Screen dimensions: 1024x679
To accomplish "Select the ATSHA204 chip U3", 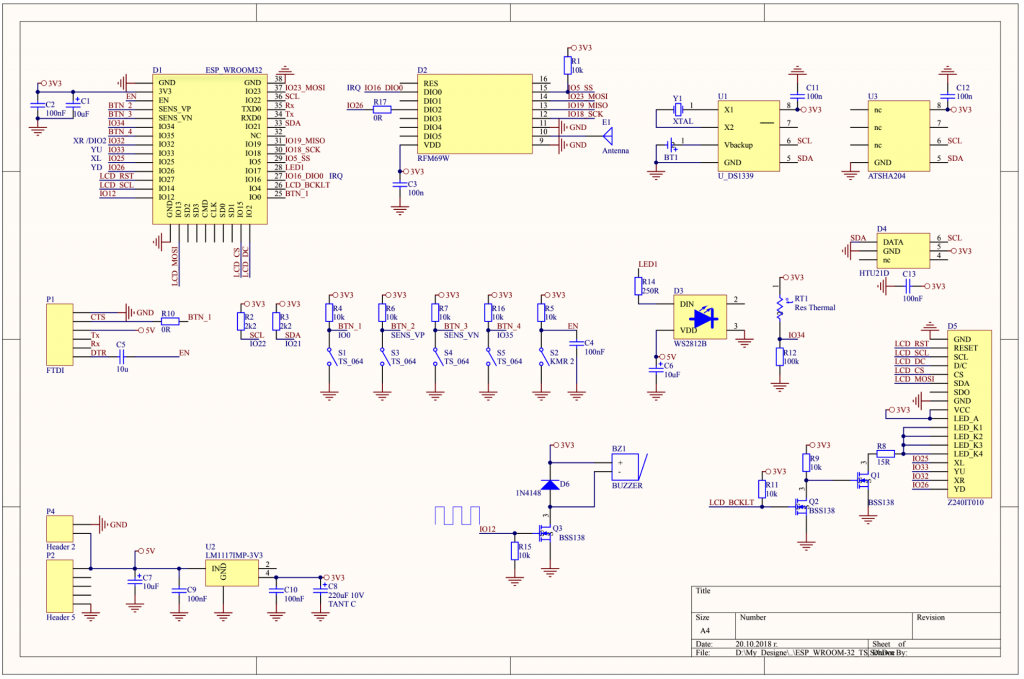I will click(x=899, y=136).
